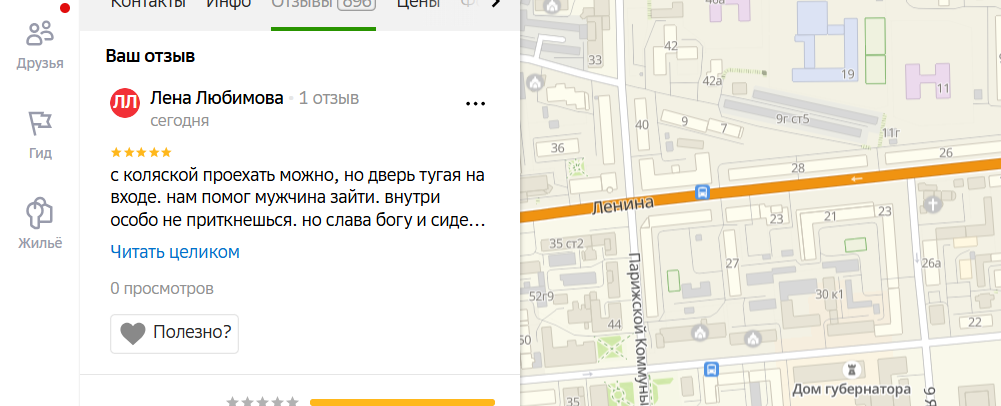Click the ЛЛ user avatar

tap(125, 103)
